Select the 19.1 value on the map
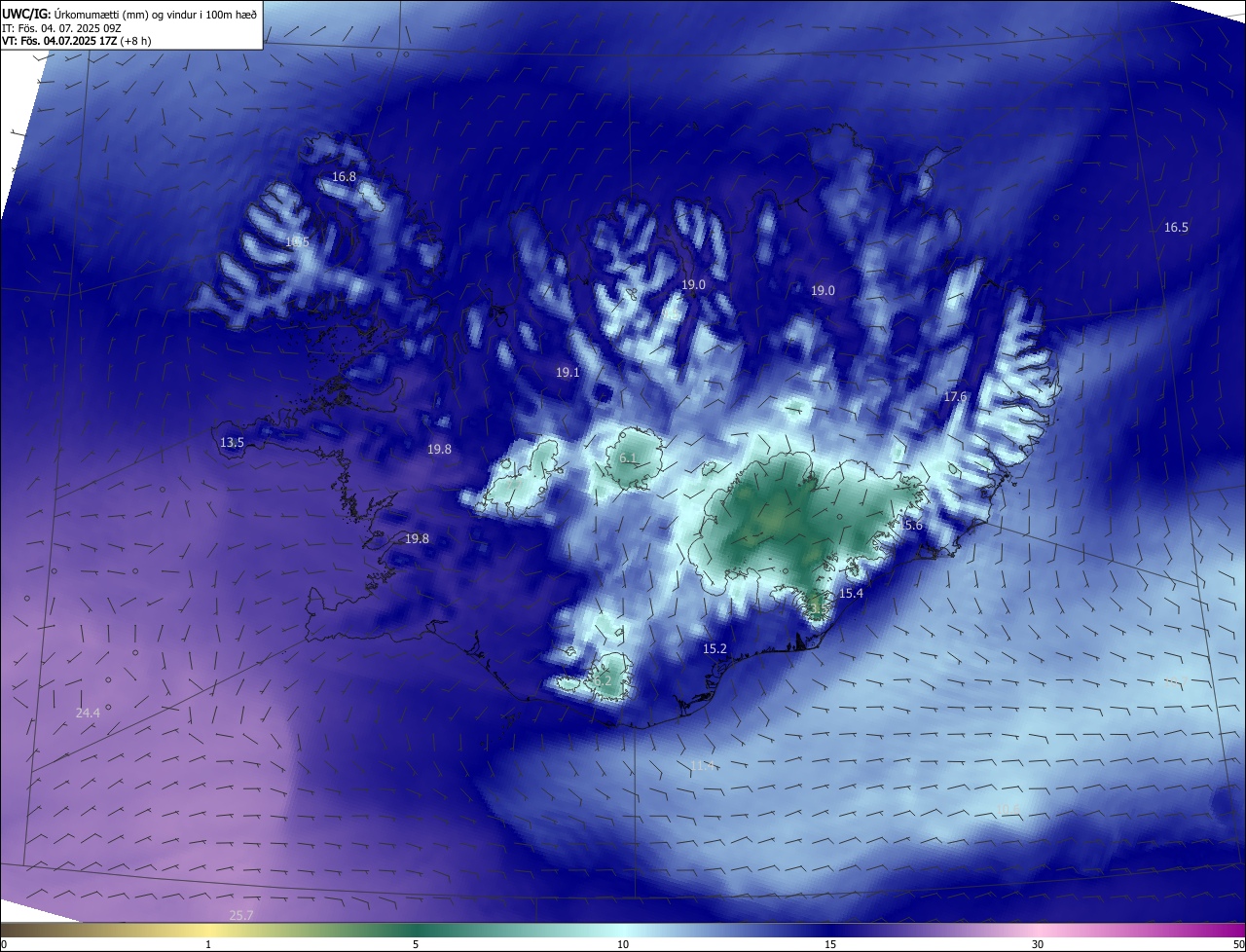Viewport: 1246px width, 952px height. 568,373
